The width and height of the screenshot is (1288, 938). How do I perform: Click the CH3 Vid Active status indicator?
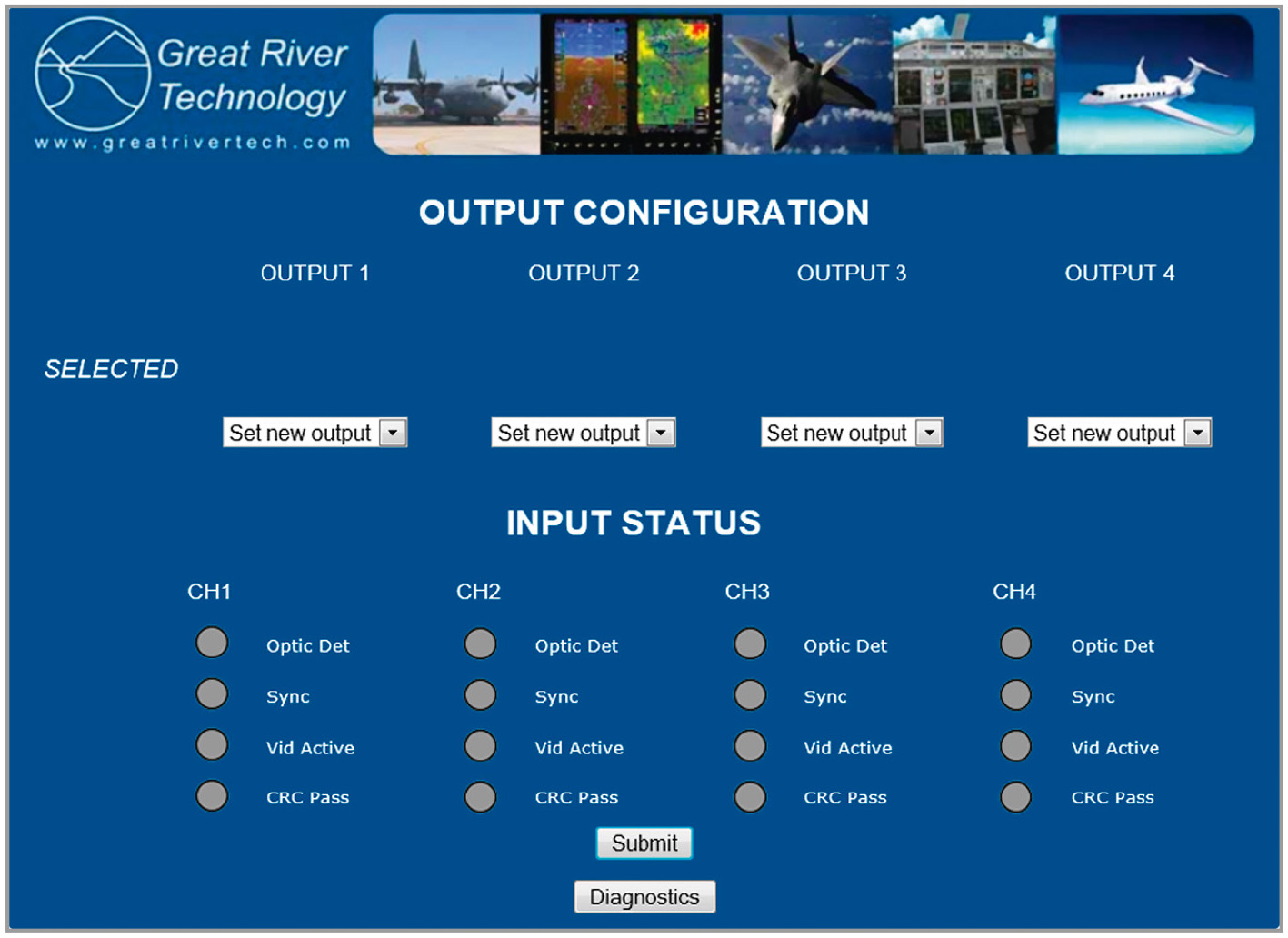(750, 746)
